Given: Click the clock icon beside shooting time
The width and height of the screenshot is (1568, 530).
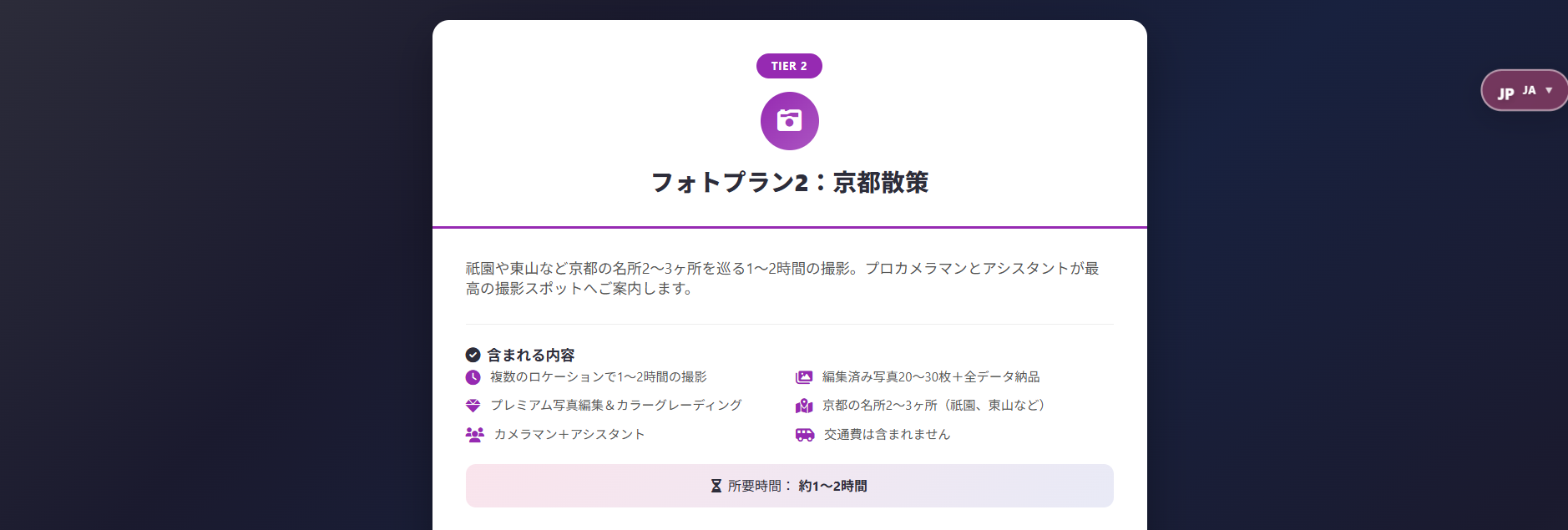Looking at the screenshot, I should pos(473,377).
